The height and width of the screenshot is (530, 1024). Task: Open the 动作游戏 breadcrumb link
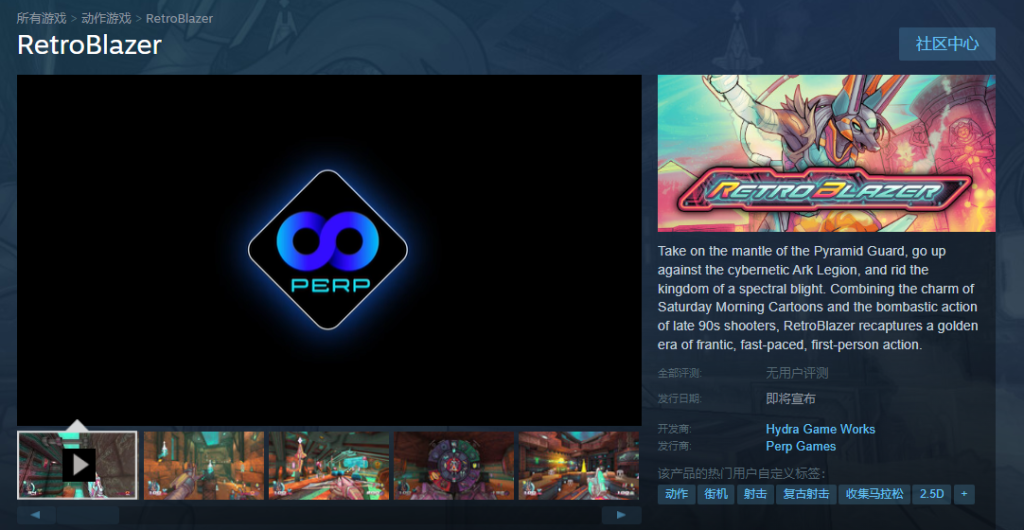(106, 18)
